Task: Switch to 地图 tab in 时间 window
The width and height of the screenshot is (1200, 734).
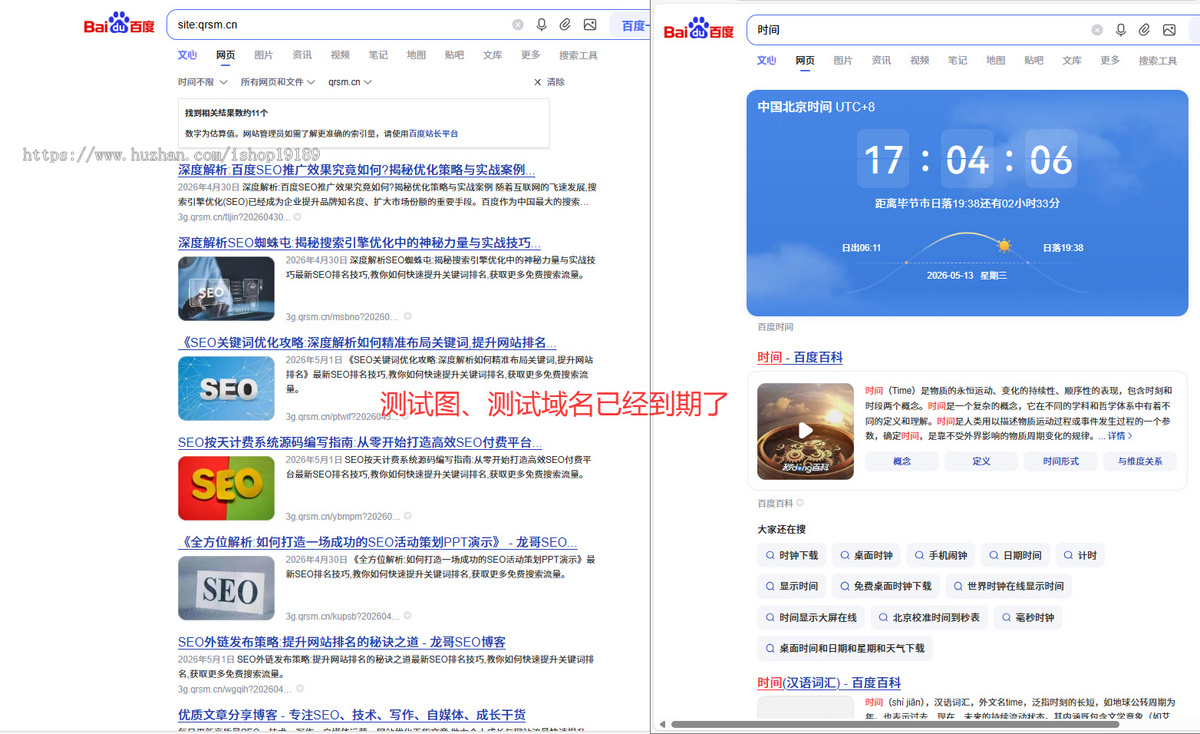Action: pos(996,61)
